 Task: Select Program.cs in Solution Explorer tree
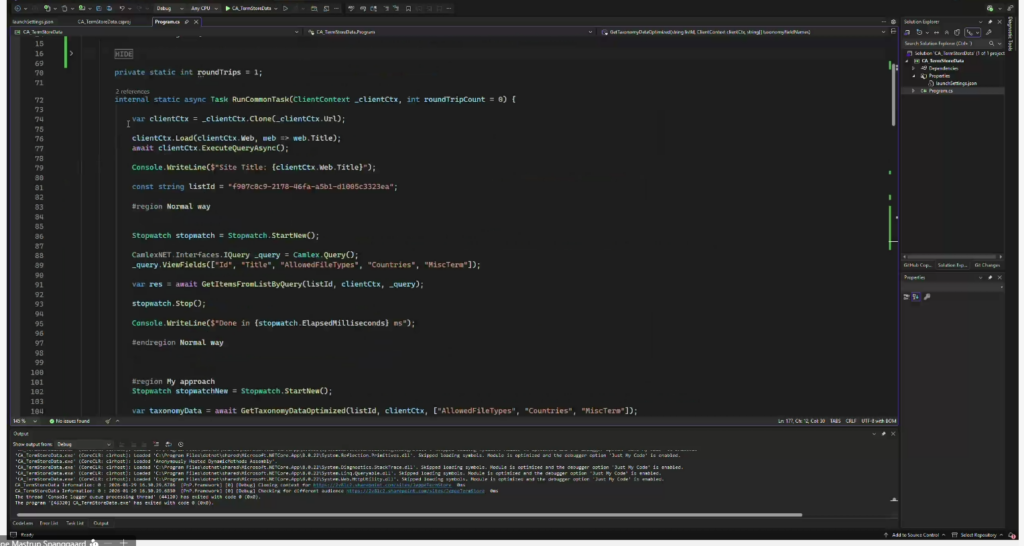pos(941,90)
